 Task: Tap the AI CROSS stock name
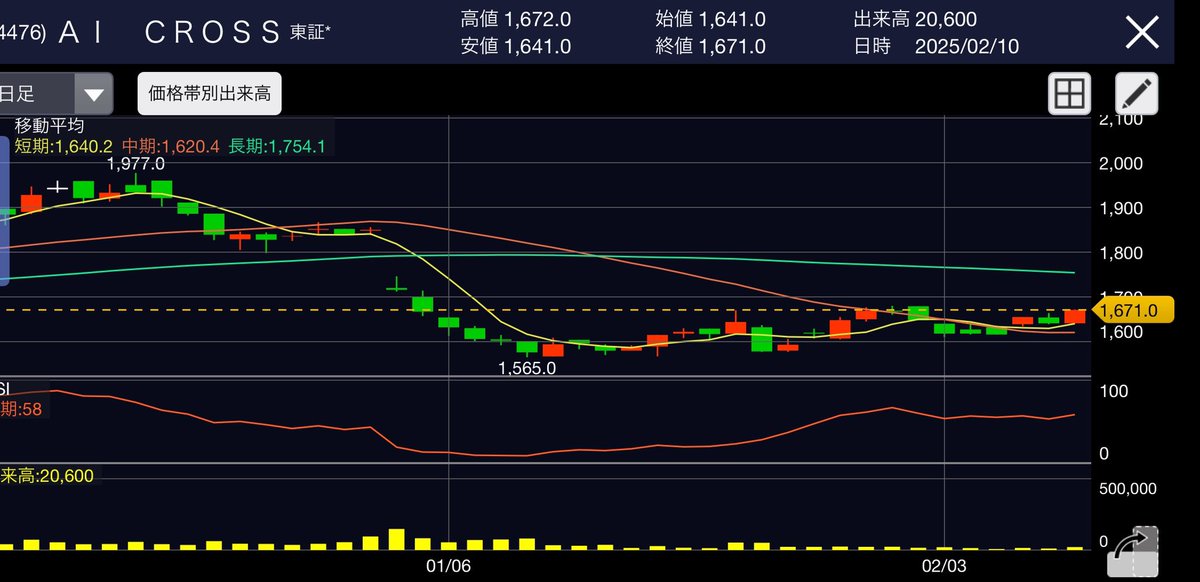pos(169,32)
